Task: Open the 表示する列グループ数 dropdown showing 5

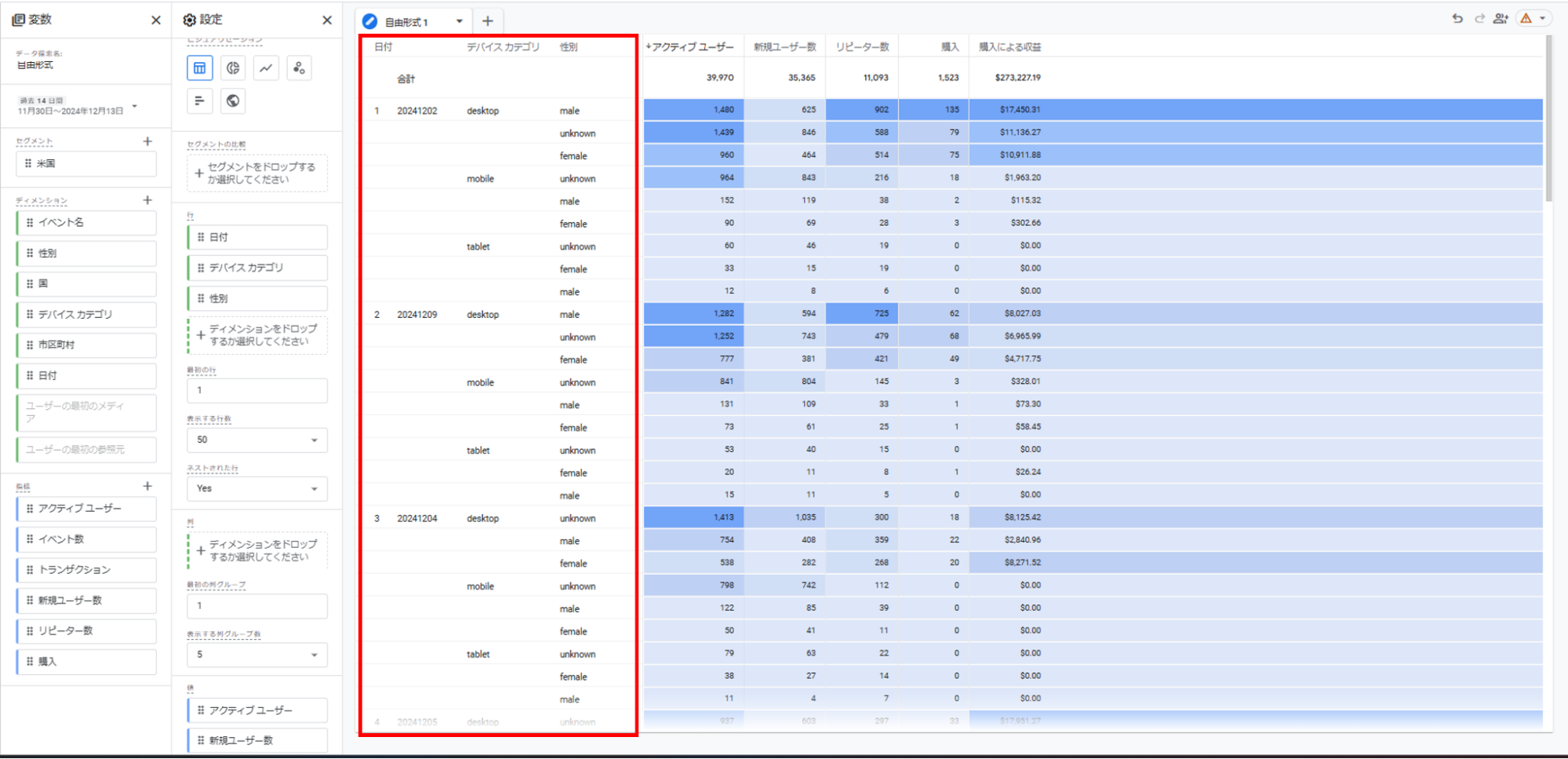Action: click(257, 655)
